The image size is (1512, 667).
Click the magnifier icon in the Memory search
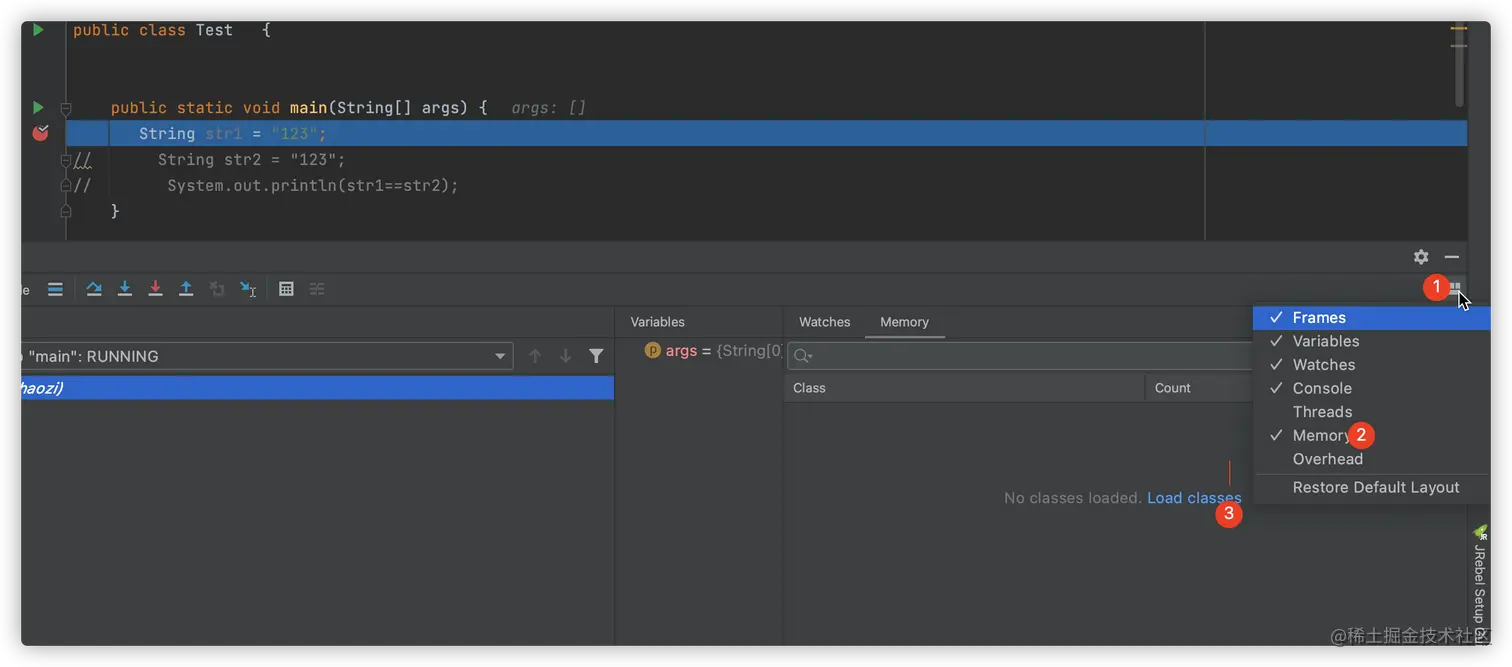click(x=802, y=356)
